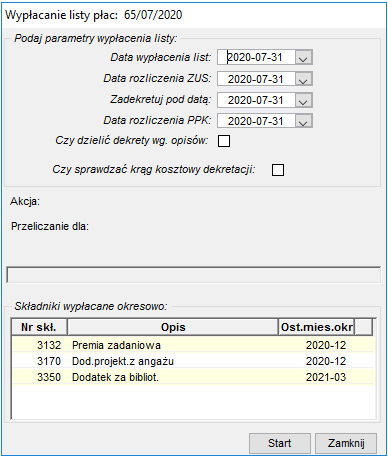Click component number 3132
388x457 pixels.
pos(49,345)
